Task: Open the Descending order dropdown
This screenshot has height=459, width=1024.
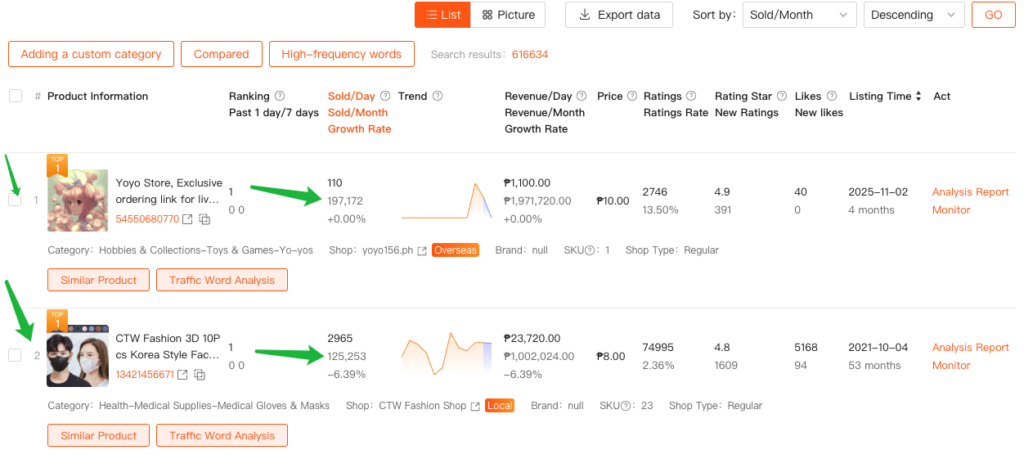Action: tap(914, 15)
